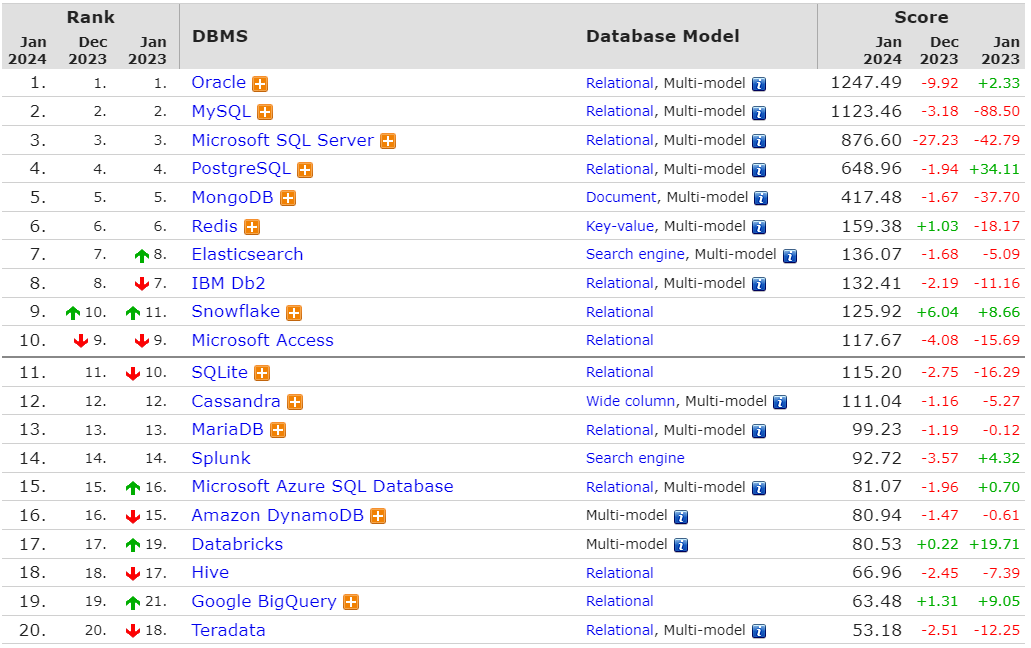Click info icon for Microsoft Azure SQL Database
Screen dimensions: 1031x648
point(759,488)
